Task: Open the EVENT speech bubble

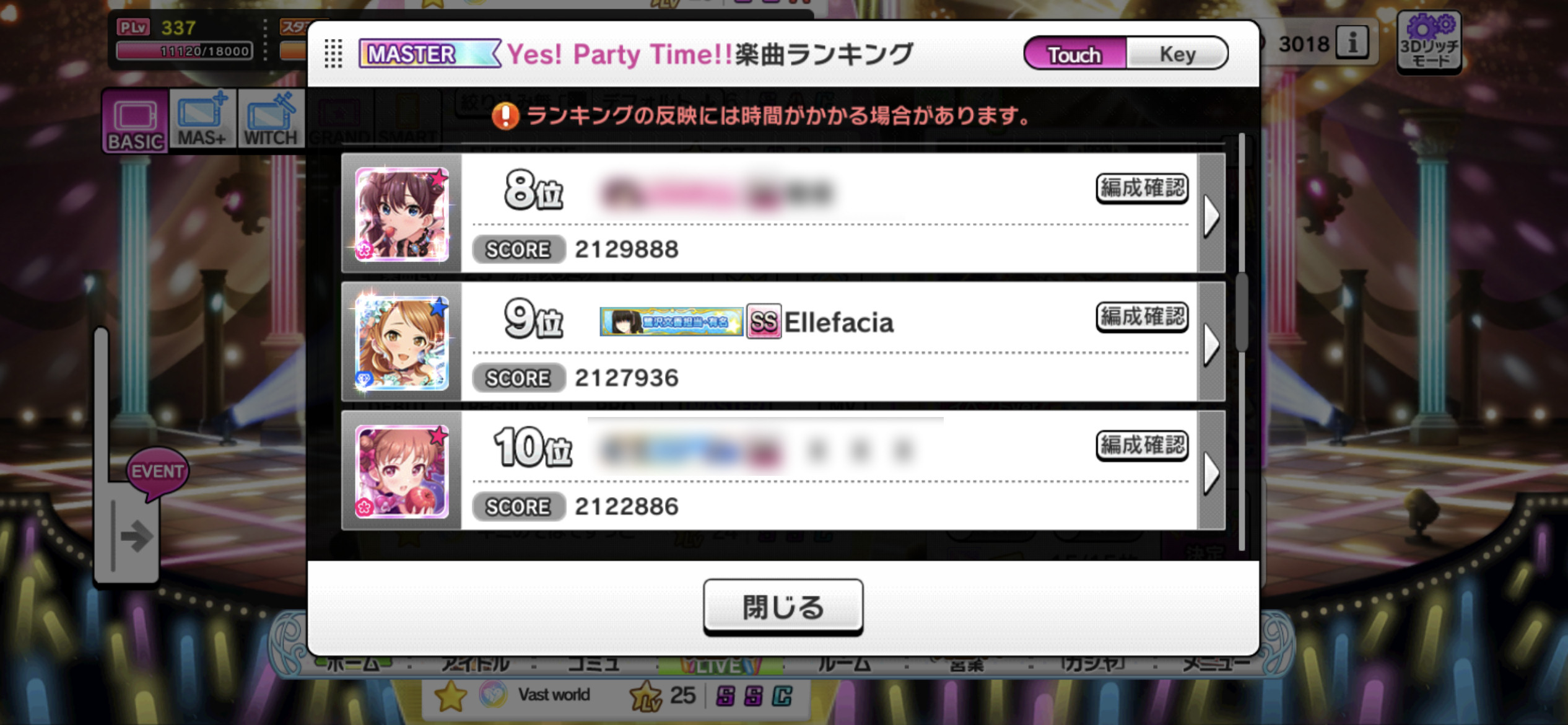Action: (x=157, y=473)
